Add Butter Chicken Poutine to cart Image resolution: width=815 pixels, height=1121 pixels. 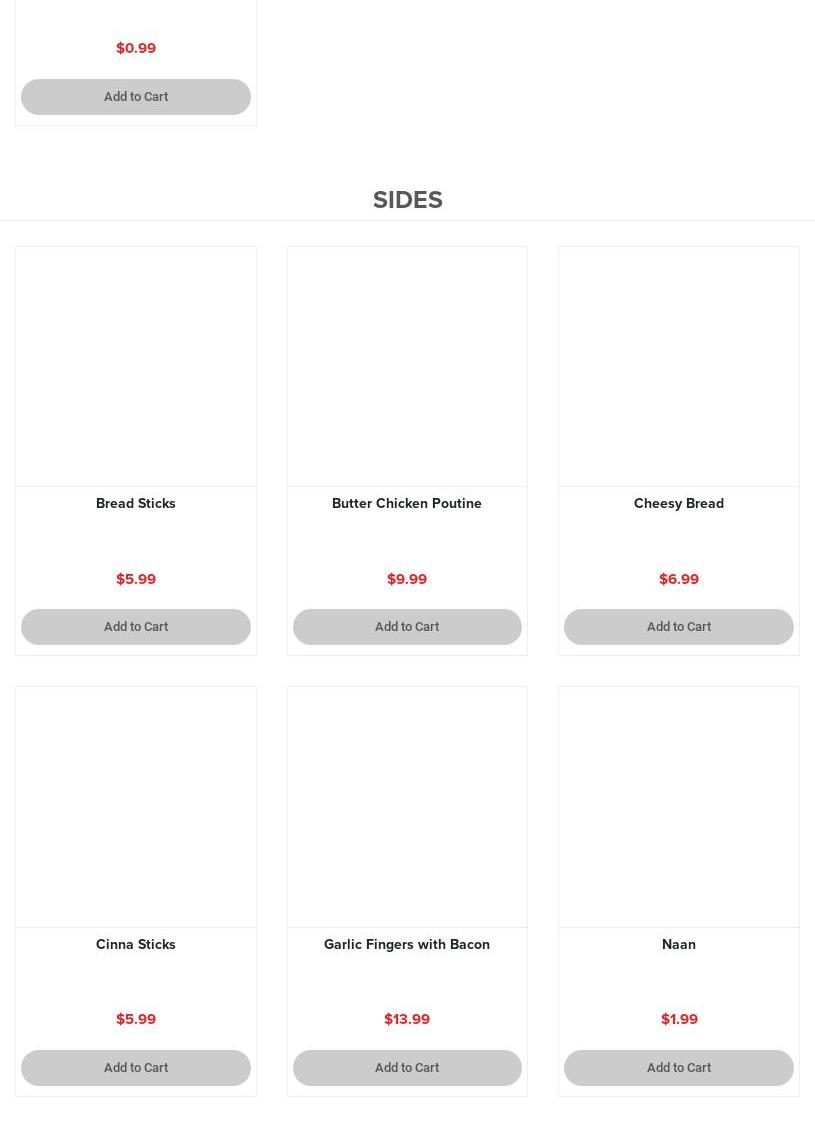pyautogui.click(x=407, y=627)
